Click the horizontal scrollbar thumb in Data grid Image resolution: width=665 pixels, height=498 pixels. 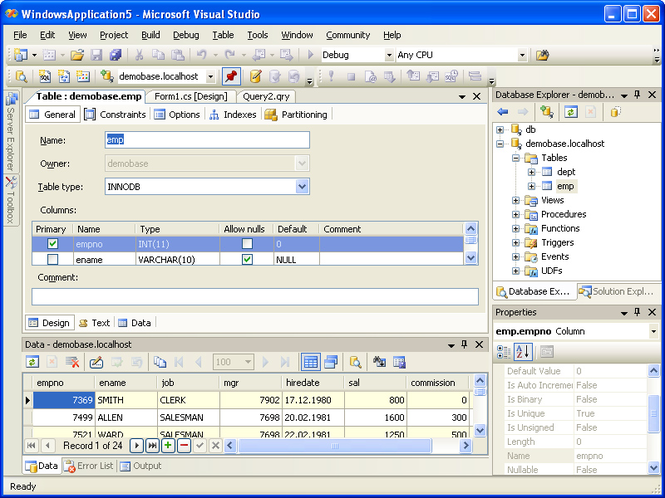tap(335, 445)
